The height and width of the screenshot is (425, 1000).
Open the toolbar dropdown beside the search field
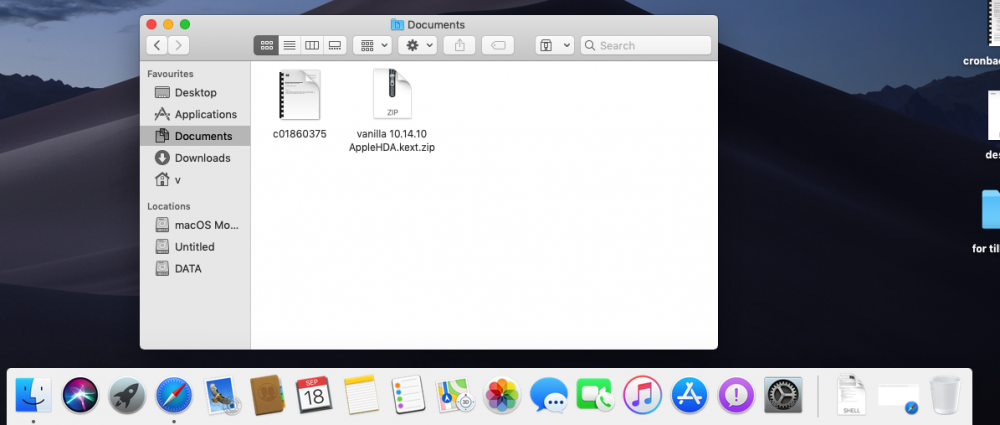coord(555,45)
